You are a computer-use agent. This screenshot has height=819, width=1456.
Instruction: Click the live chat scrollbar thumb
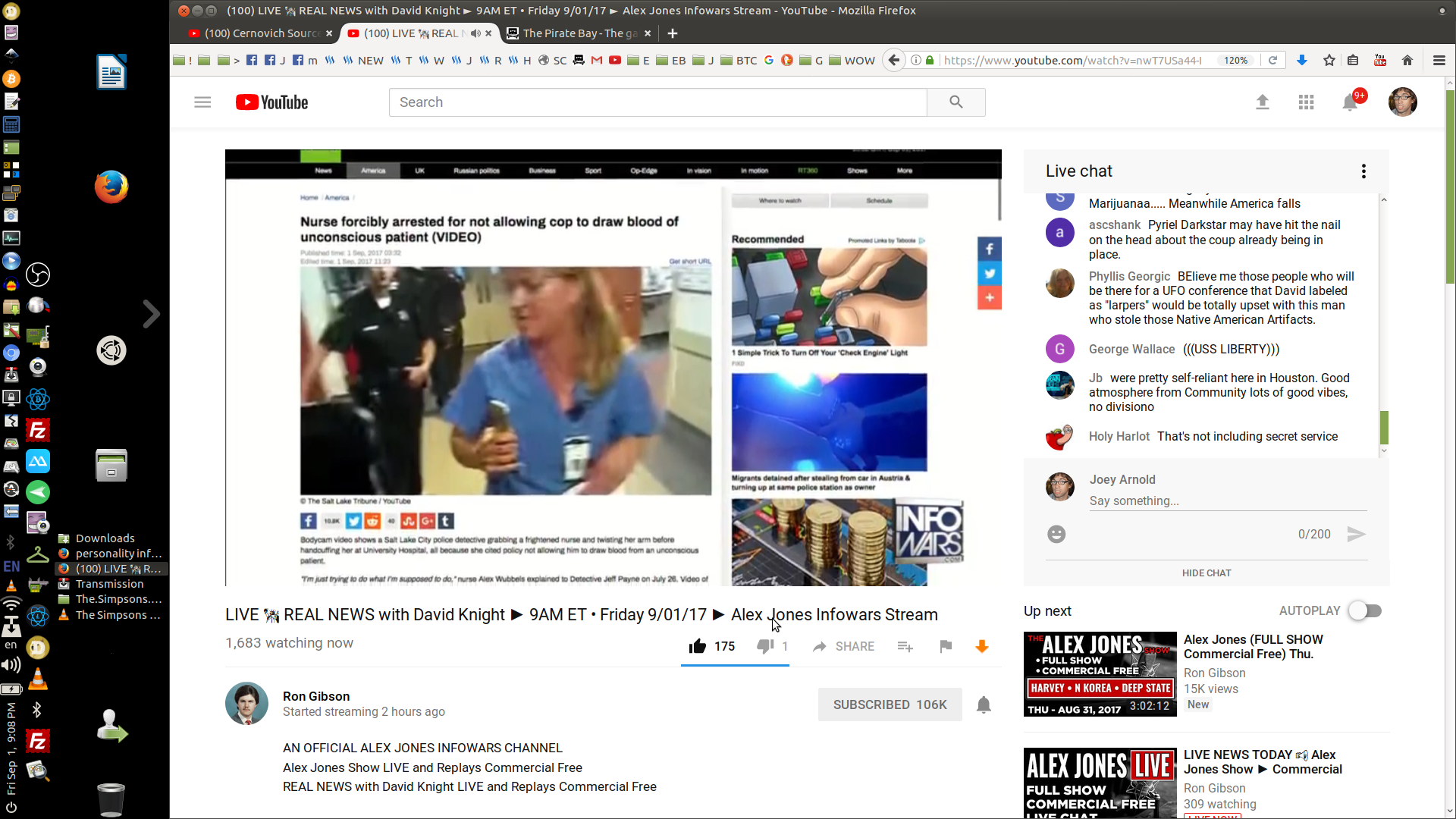(x=1384, y=428)
